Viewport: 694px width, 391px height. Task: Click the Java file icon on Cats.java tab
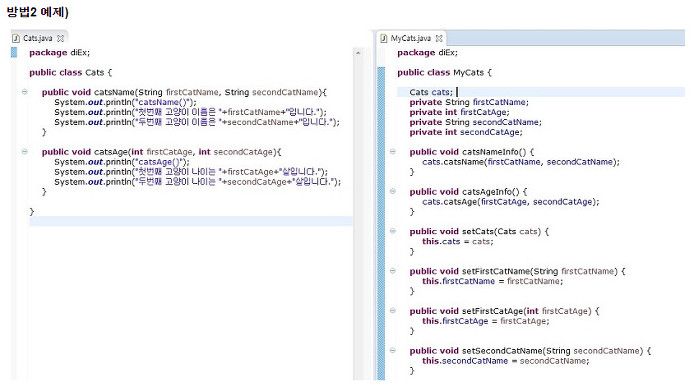click(x=16, y=39)
